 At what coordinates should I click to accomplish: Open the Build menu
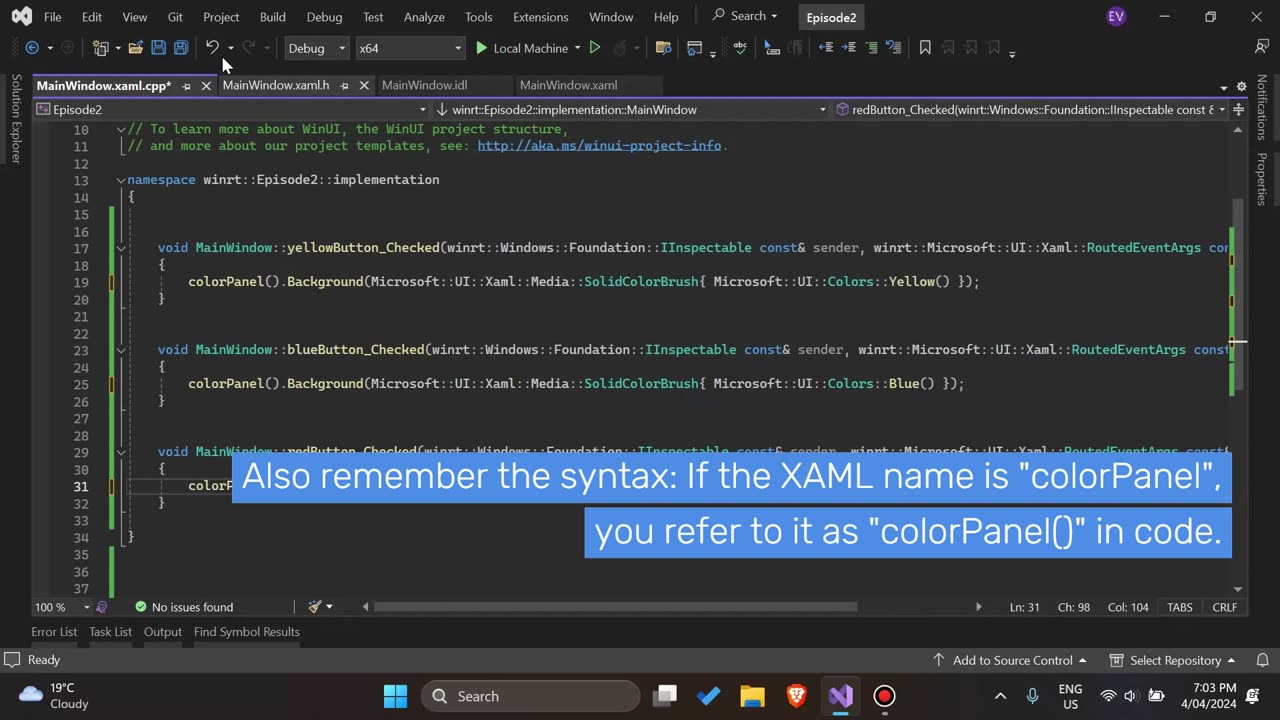point(272,17)
